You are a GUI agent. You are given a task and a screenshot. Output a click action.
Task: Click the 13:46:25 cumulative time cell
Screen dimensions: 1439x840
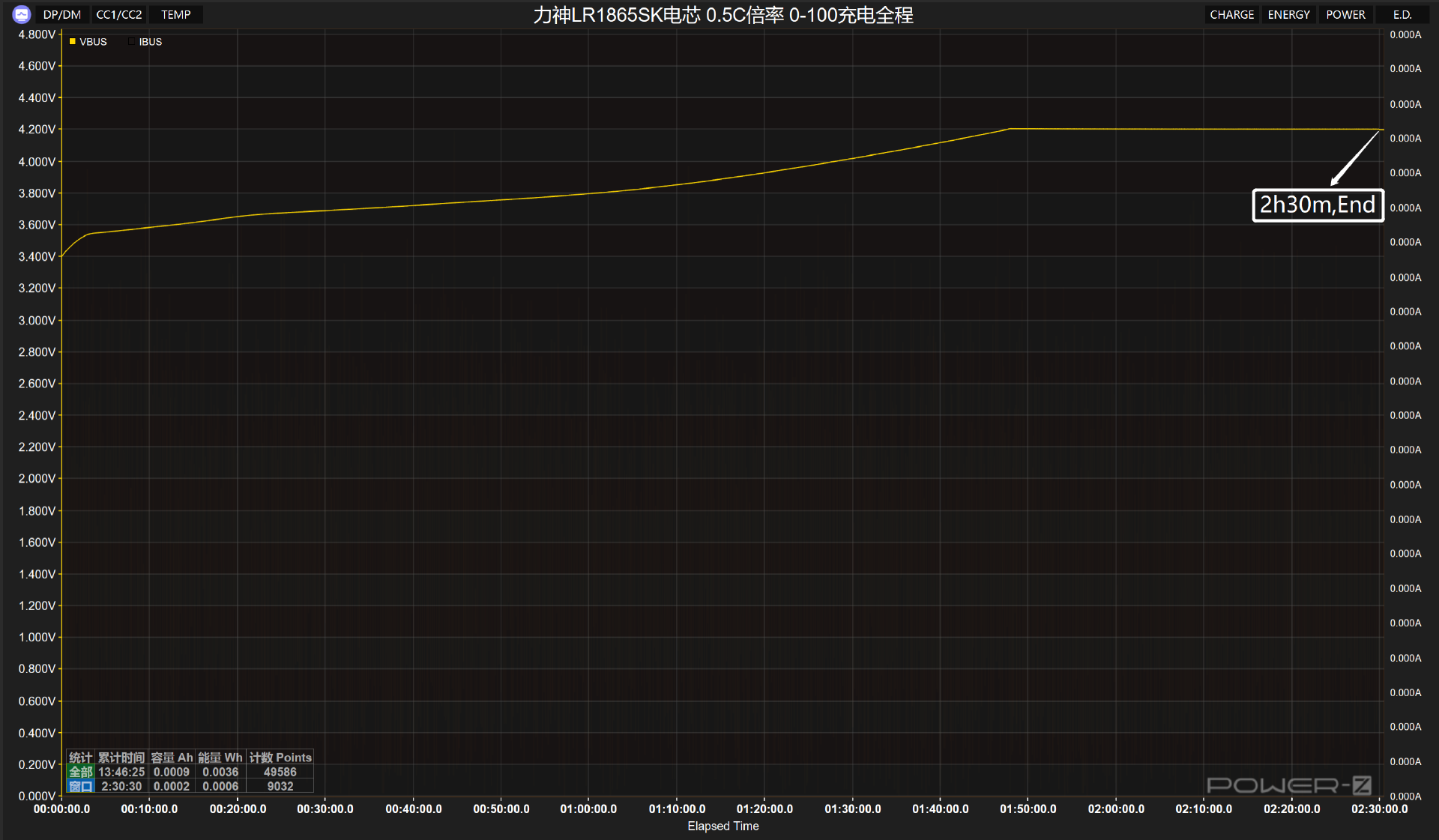[121, 772]
